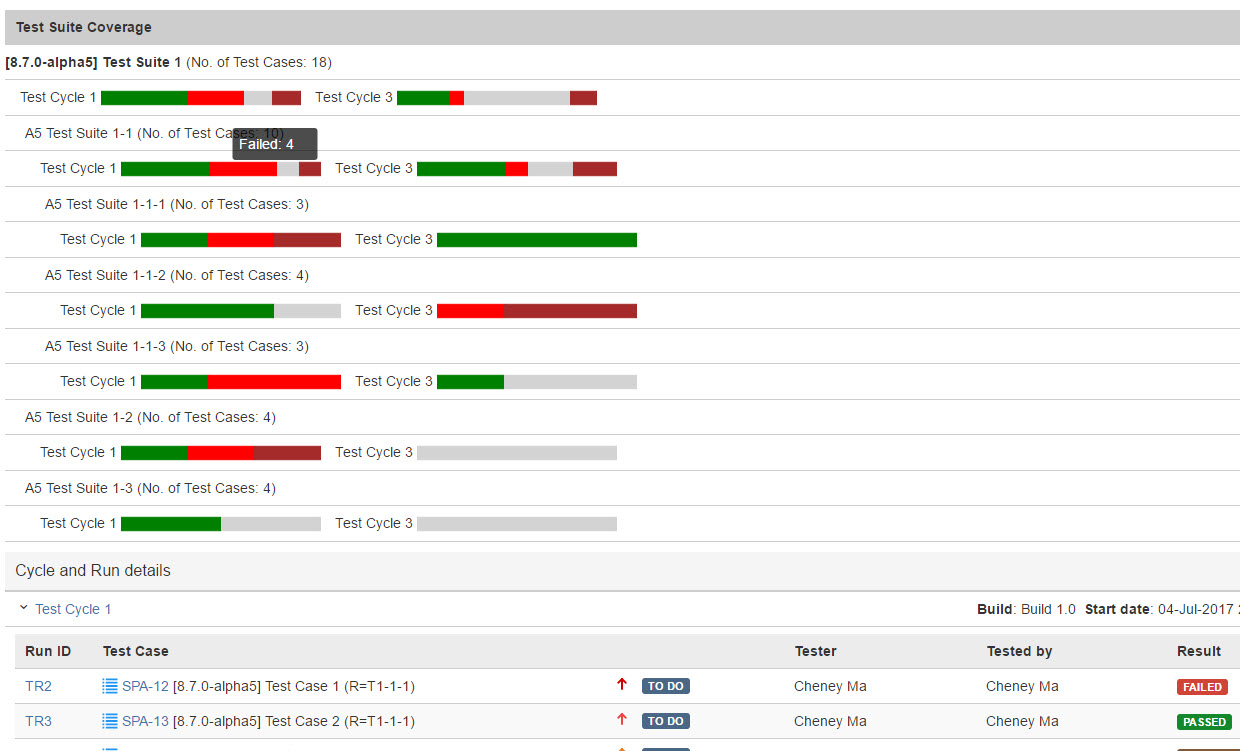Image resolution: width=1240 pixels, height=751 pixels.
Task: Click the test case icon beside SPA-13
Action: point(110,721)
